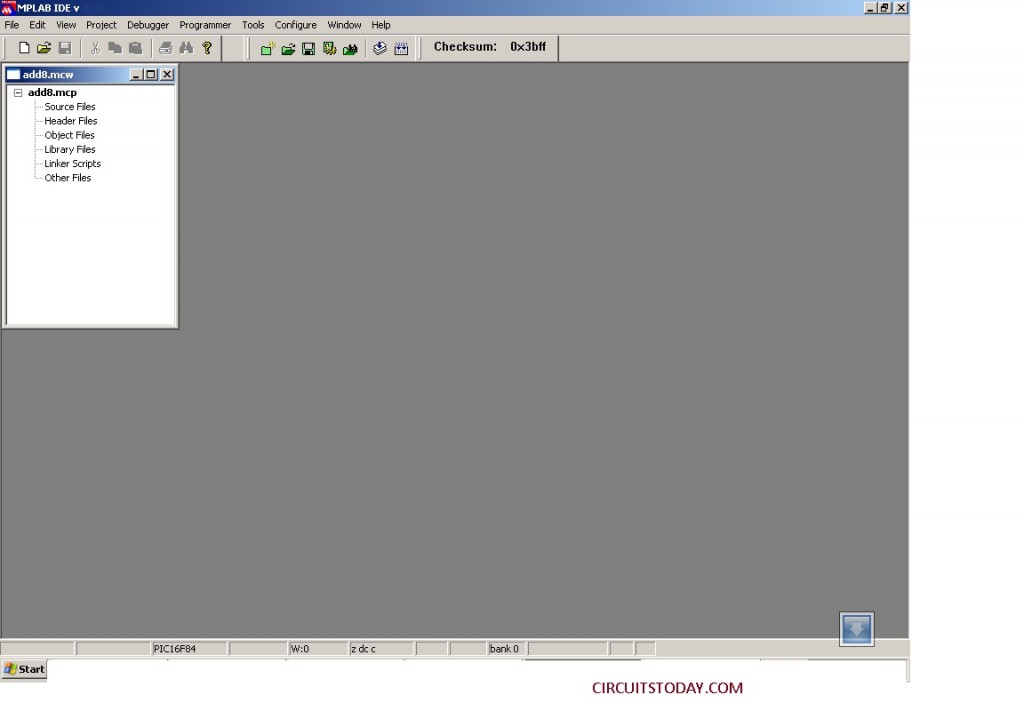The height and width of the screenshot is (711, 1024).
Task: Paste using the toolbar icon
Action: 135,47
